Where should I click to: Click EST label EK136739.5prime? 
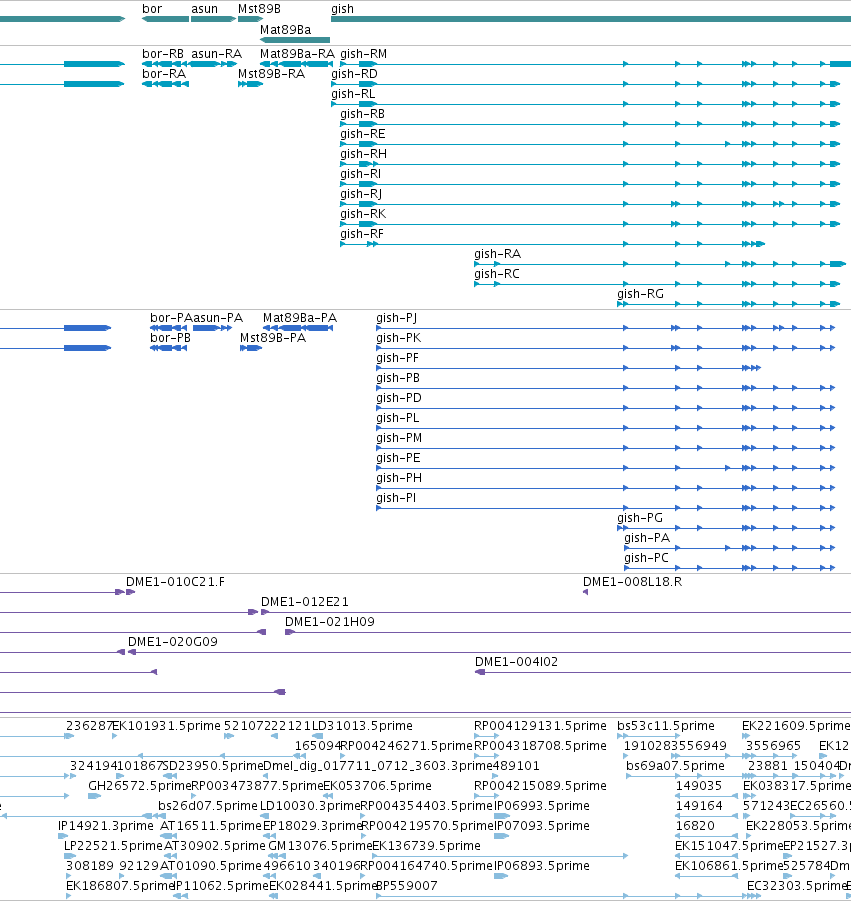point(426,846)
